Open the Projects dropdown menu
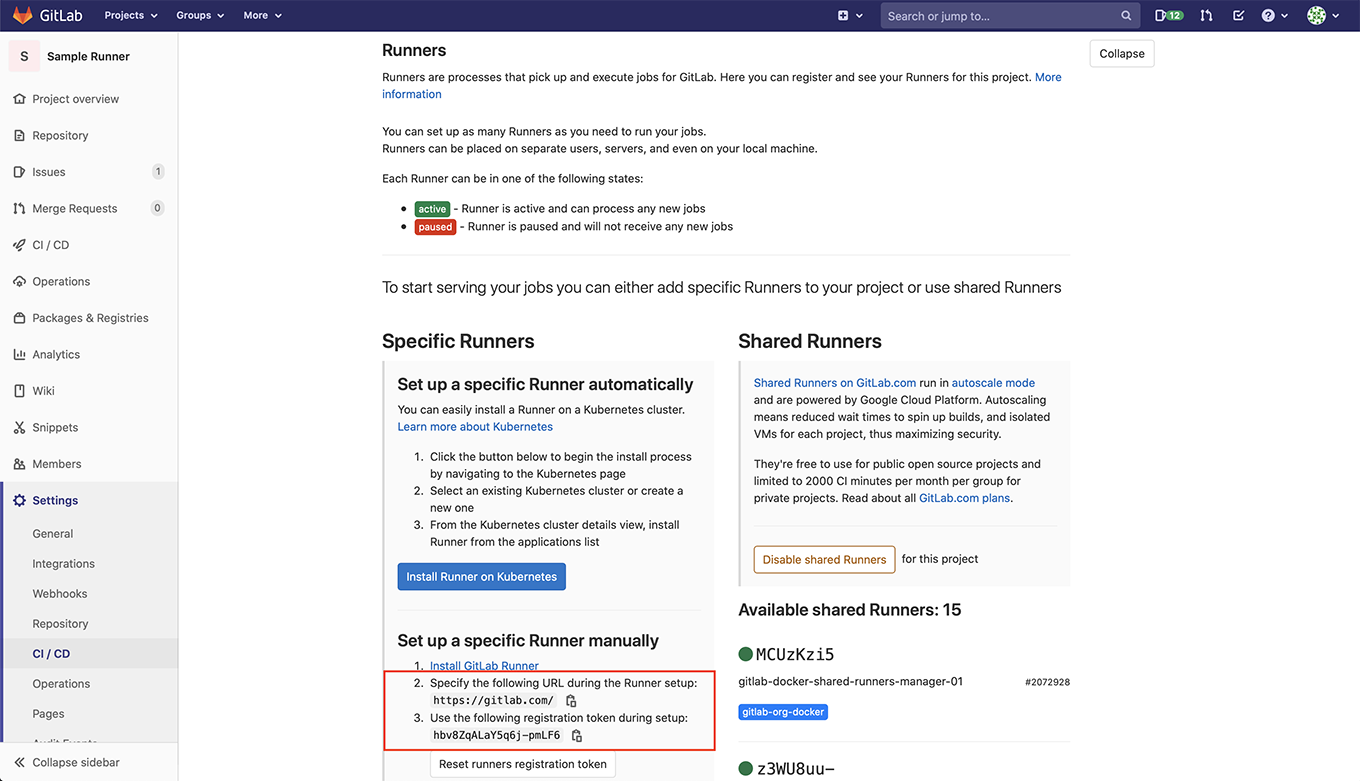 (131, 15)
